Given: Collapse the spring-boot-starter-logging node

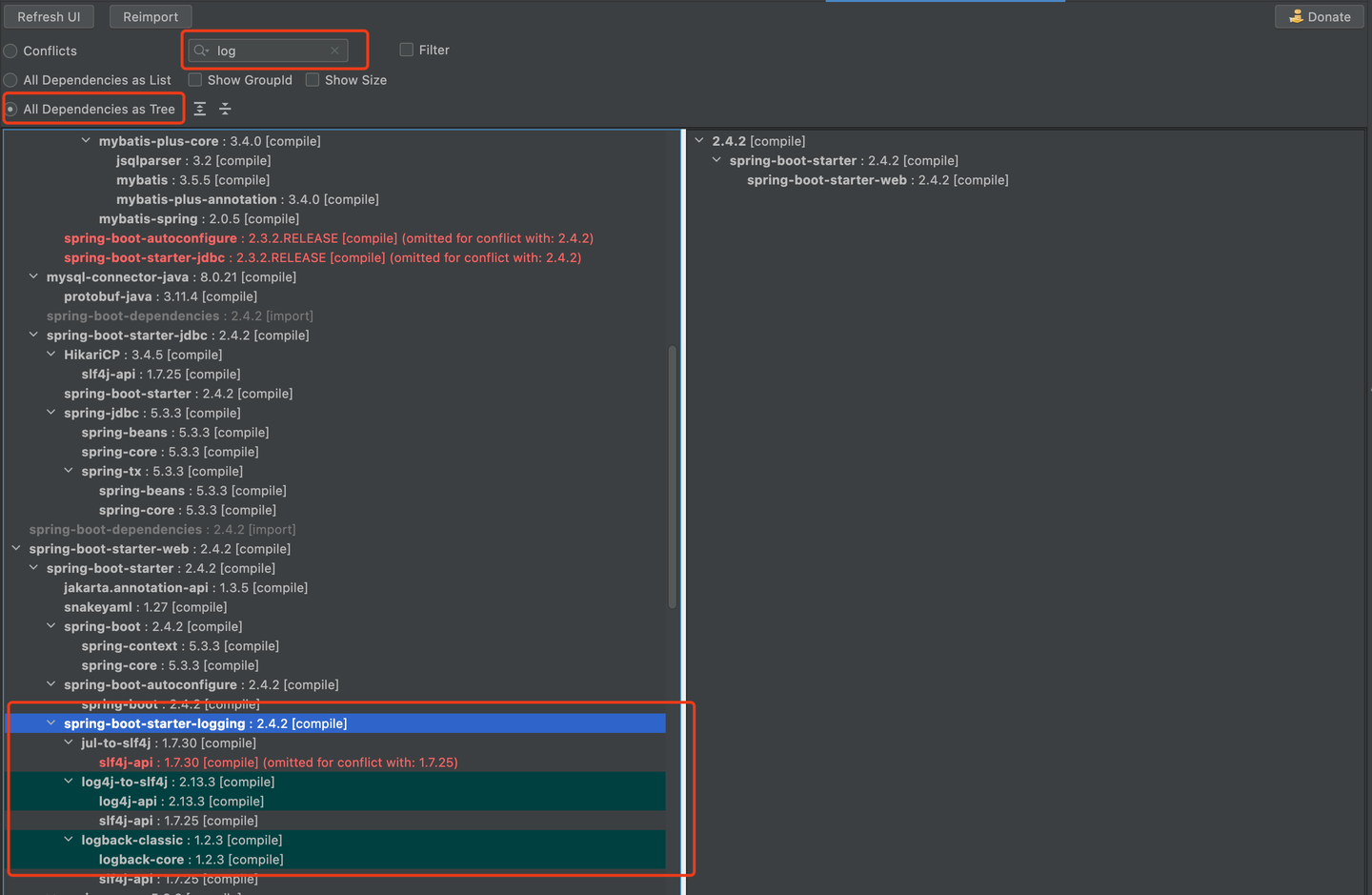Looking at the screenshot, I should (x=51, y=723).
